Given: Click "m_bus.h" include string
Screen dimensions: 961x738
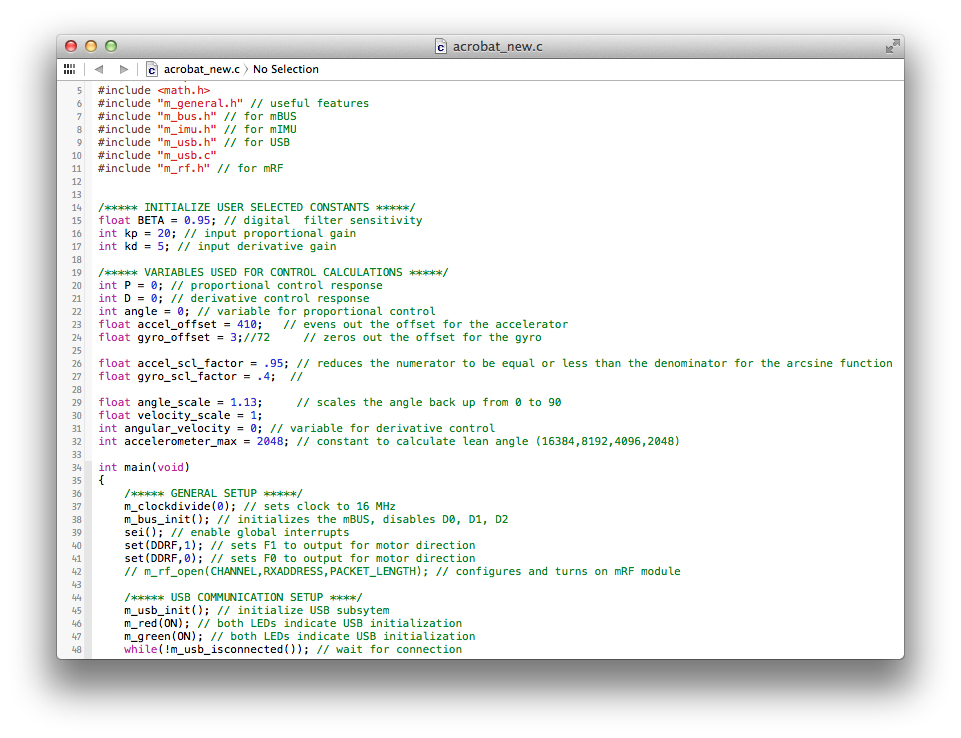Looking at the screenshot, I should click(x=187, y=116).
